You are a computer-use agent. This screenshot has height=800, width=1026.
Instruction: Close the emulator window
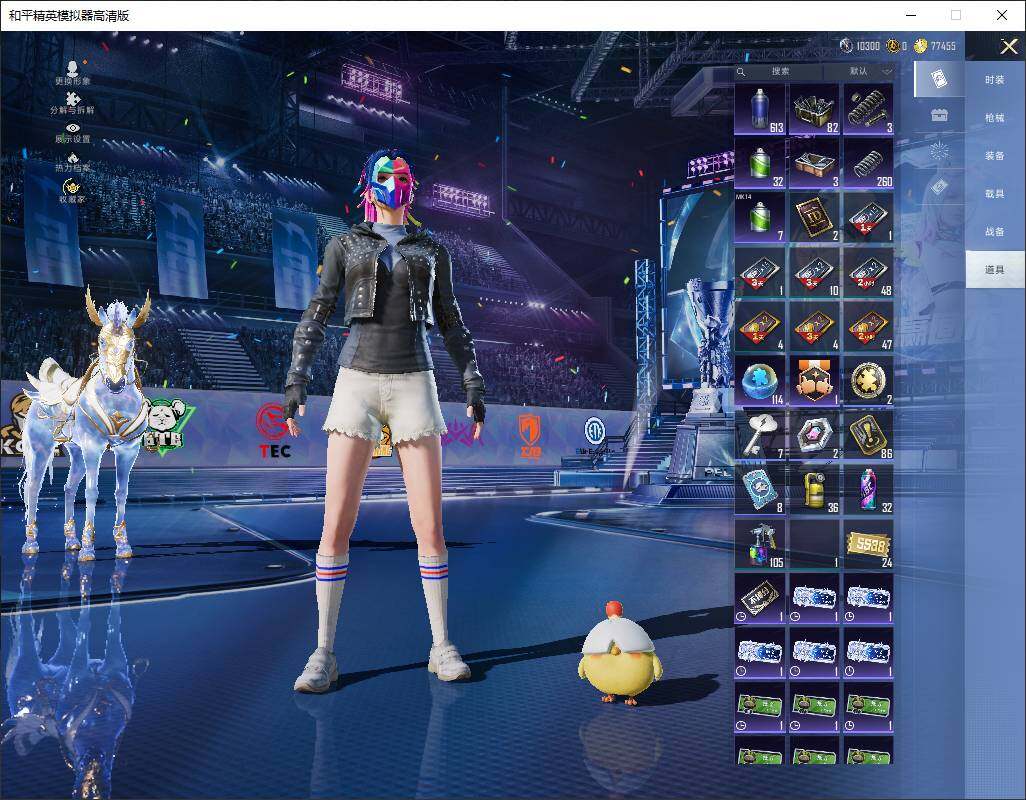click(x=1002, y=15)
